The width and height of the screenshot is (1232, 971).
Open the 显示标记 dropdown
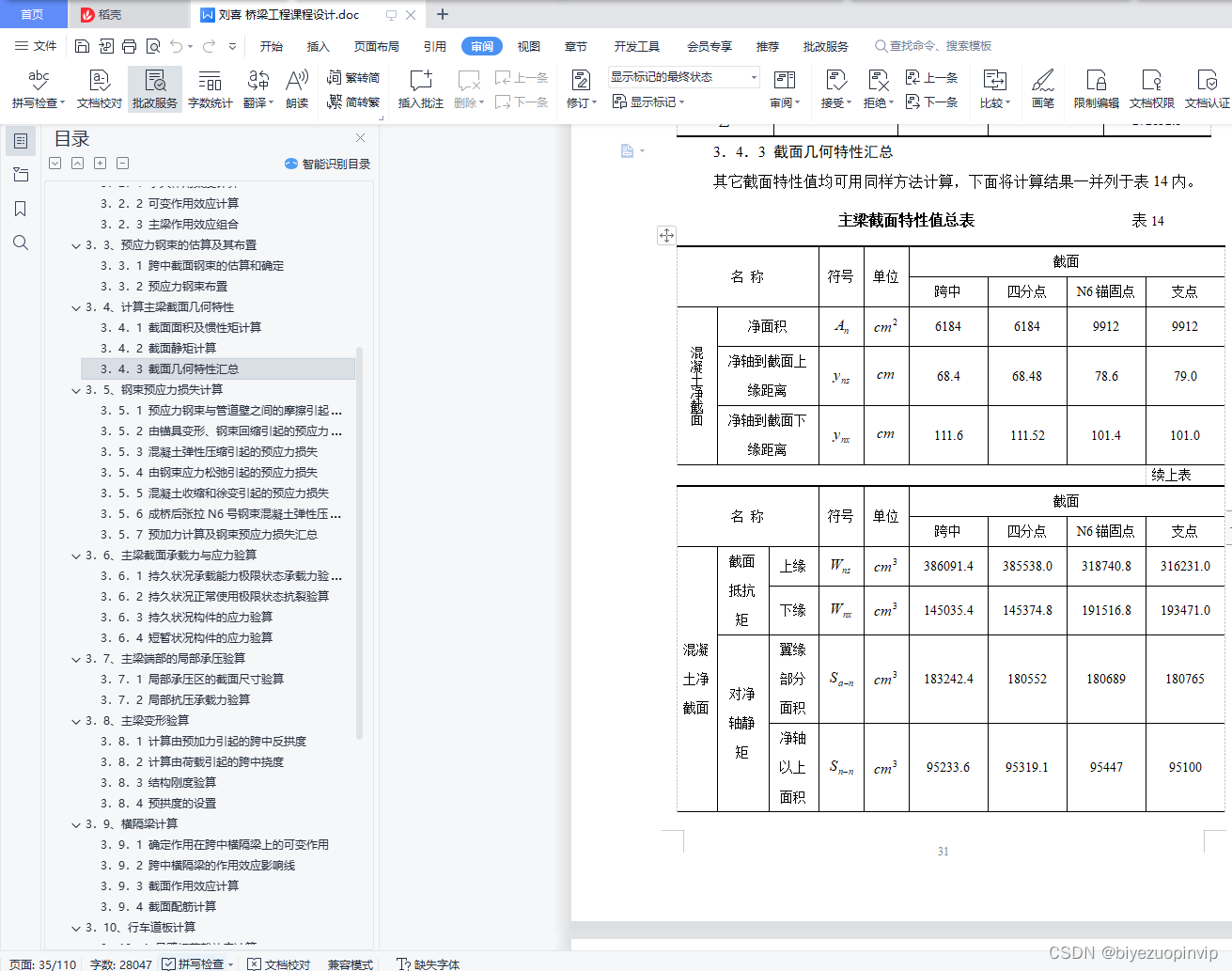pyautogui.click(x=648, y=102)
